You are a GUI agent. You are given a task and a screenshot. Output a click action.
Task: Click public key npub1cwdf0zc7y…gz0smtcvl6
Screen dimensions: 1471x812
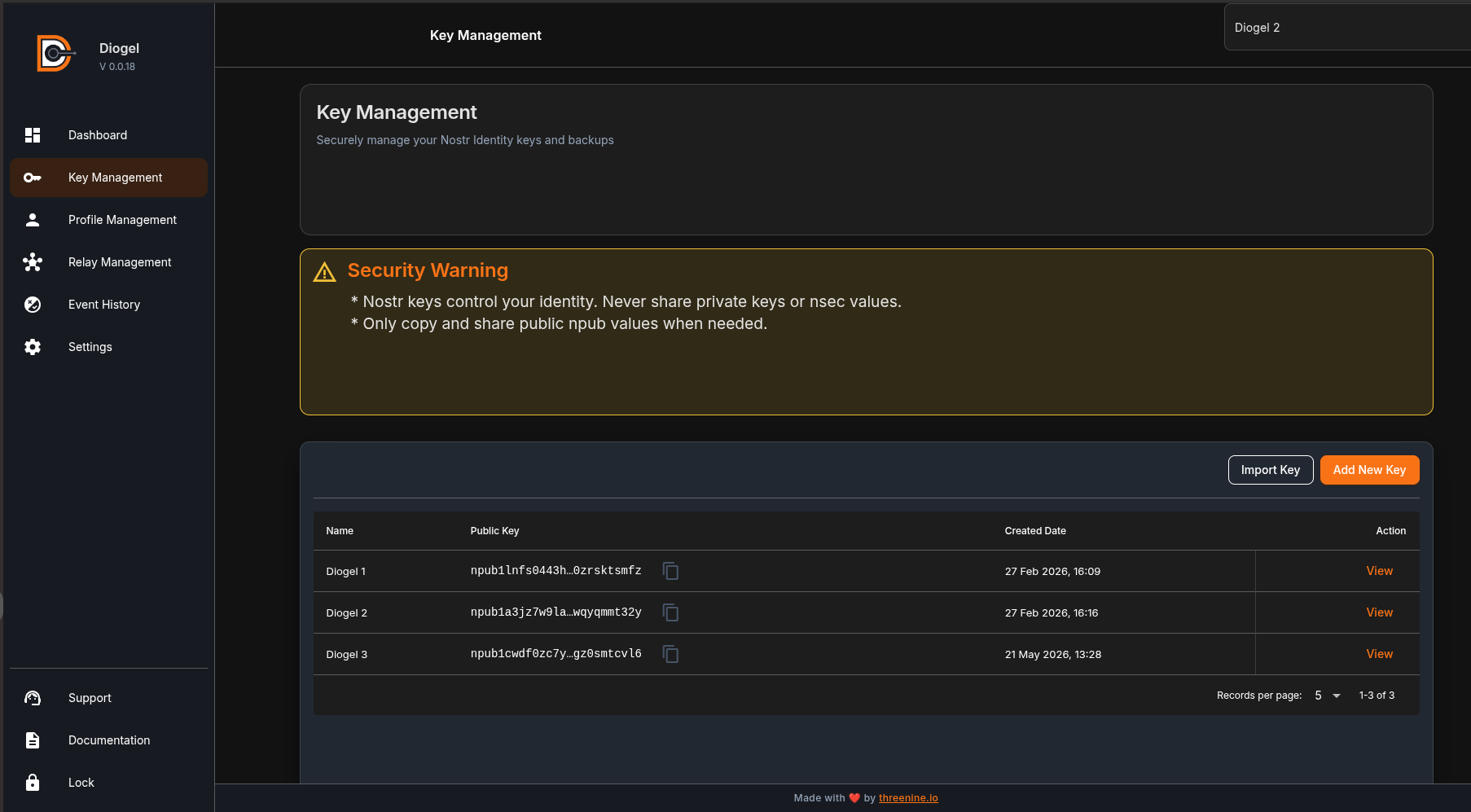pos(556,654)
